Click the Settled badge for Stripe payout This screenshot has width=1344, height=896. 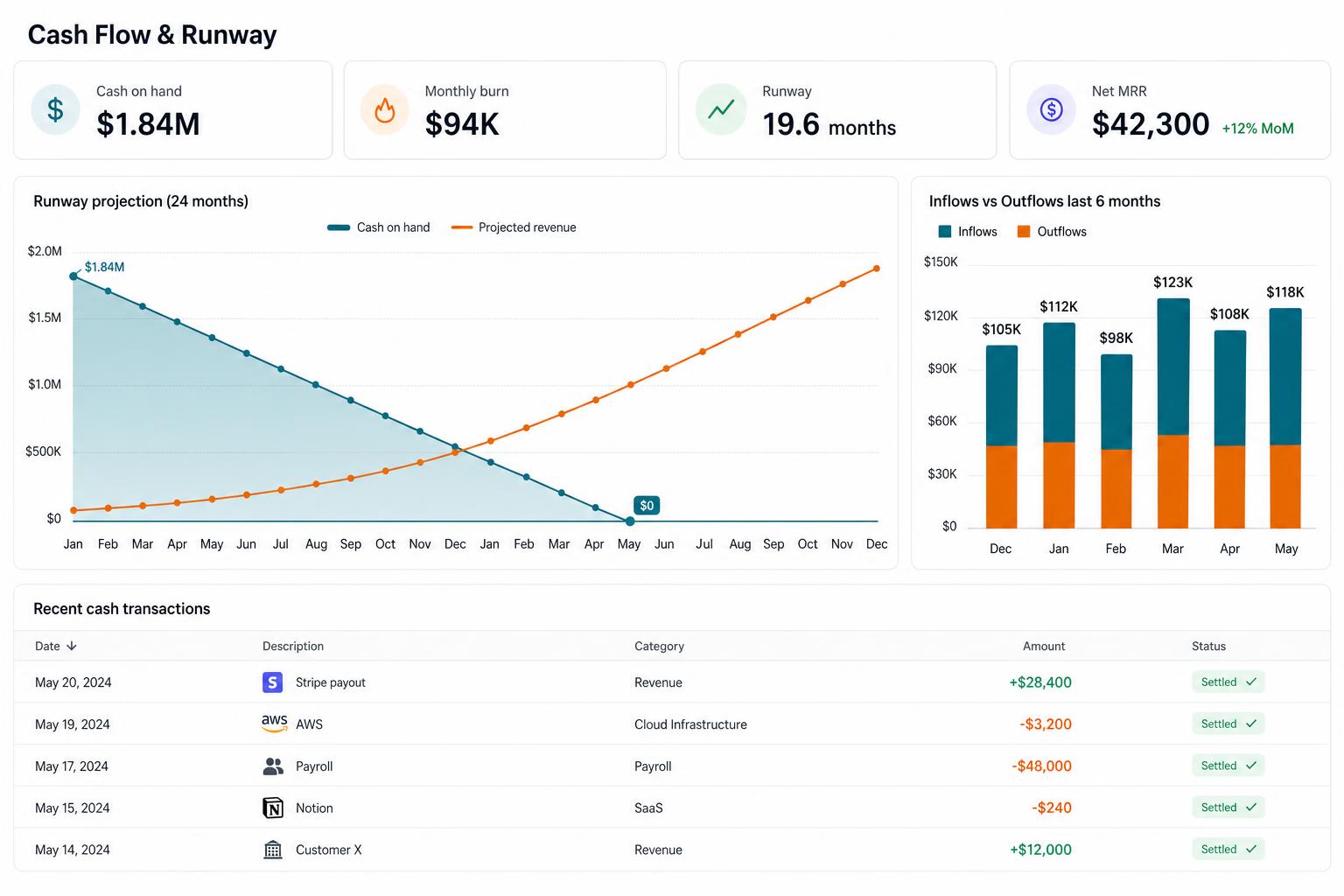[1228, 682]
